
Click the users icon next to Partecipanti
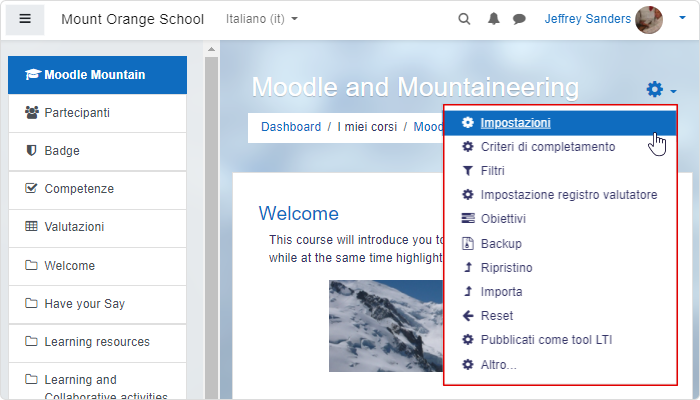coord(32,112)
